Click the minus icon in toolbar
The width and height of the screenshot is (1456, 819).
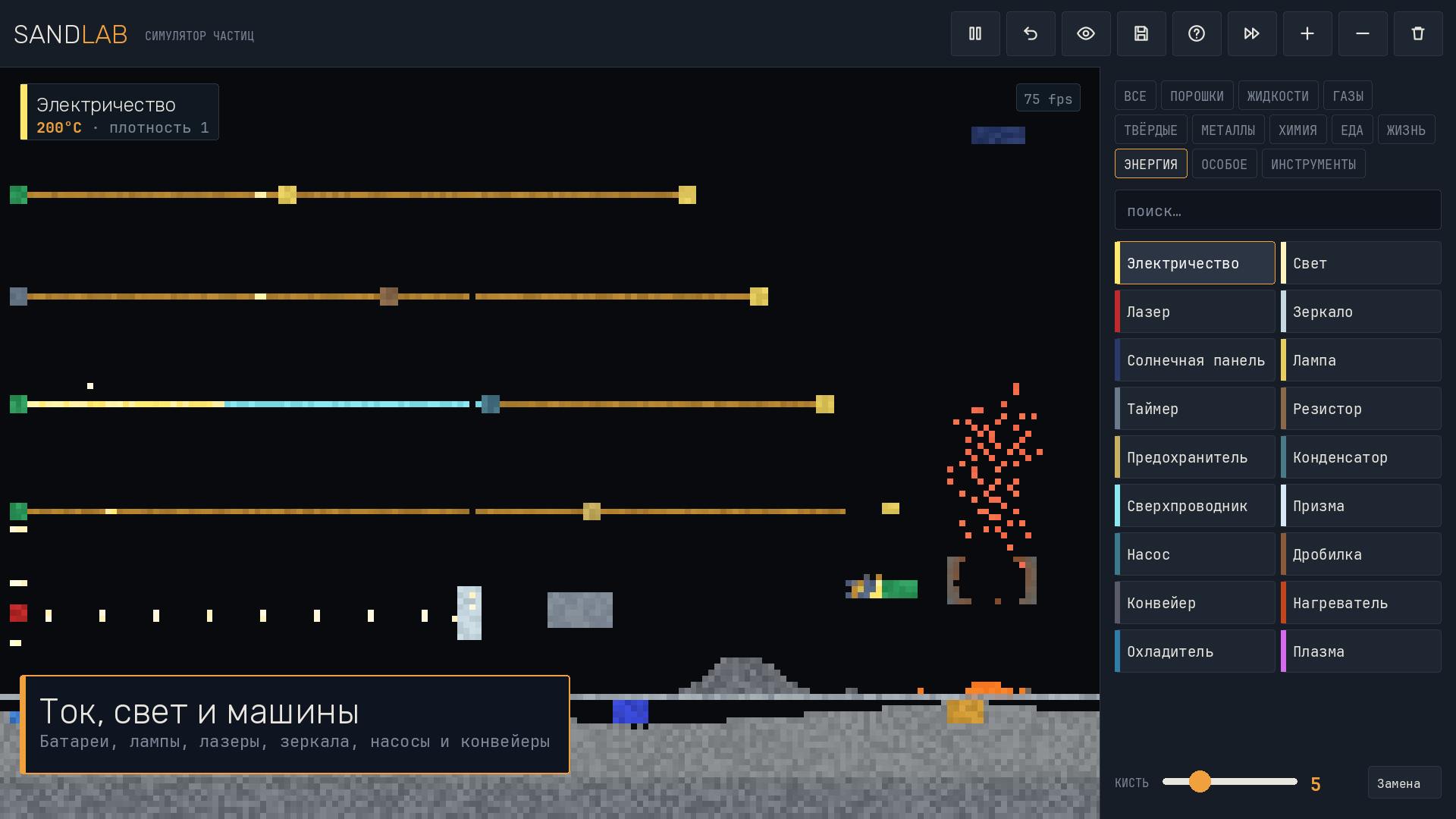(x=1363, y=33)
